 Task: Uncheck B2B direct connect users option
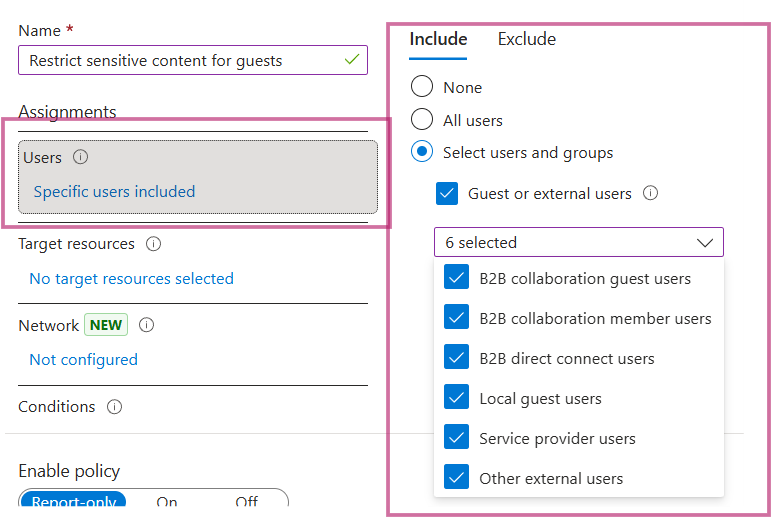click(x=456, y=358)
